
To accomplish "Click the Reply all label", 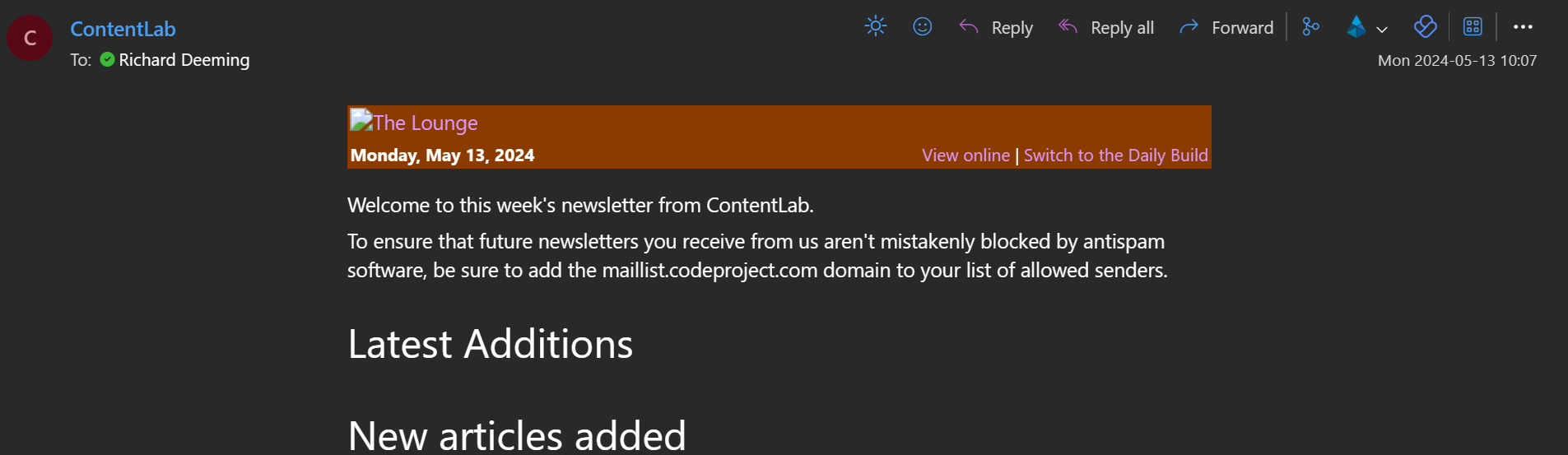I will click(1122, 28).
